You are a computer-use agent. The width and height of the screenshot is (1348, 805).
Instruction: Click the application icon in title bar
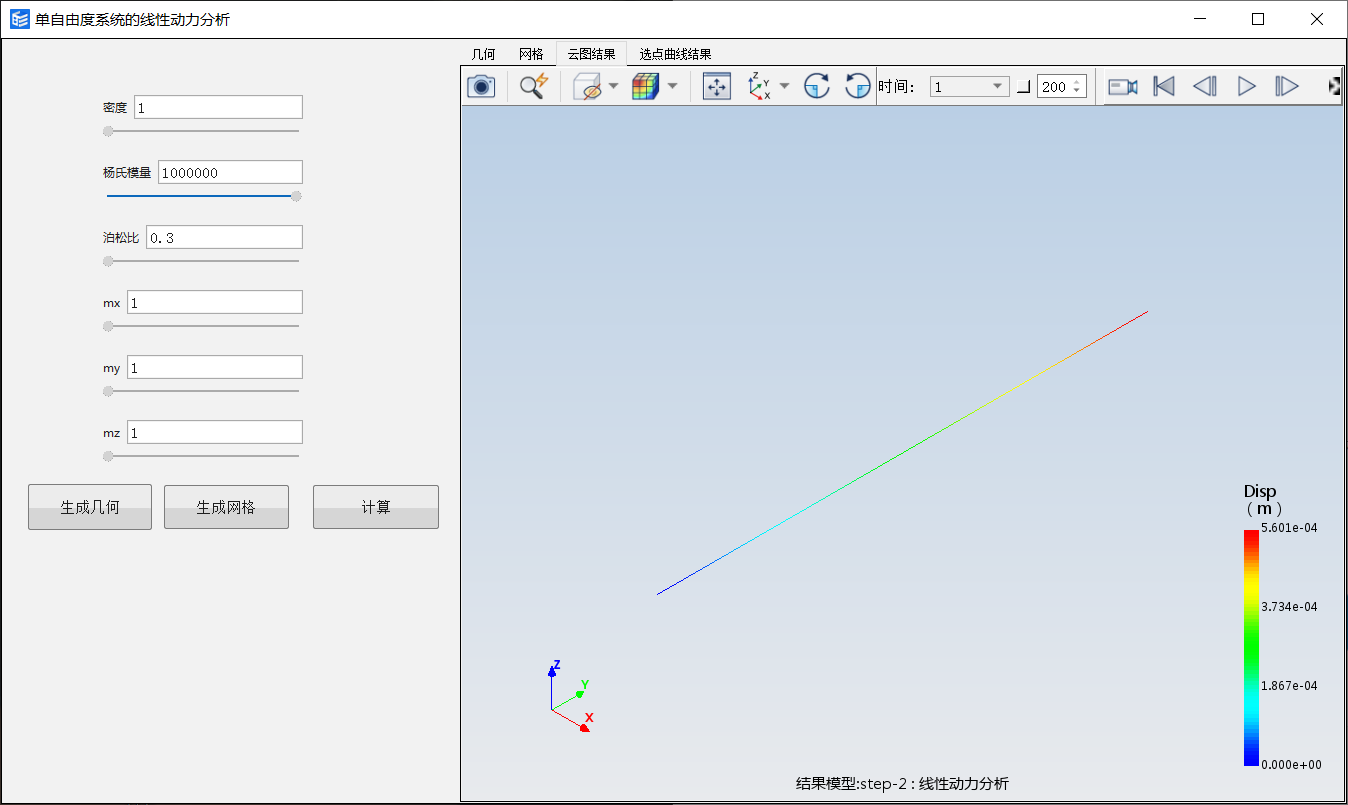[x=20, y=19]
